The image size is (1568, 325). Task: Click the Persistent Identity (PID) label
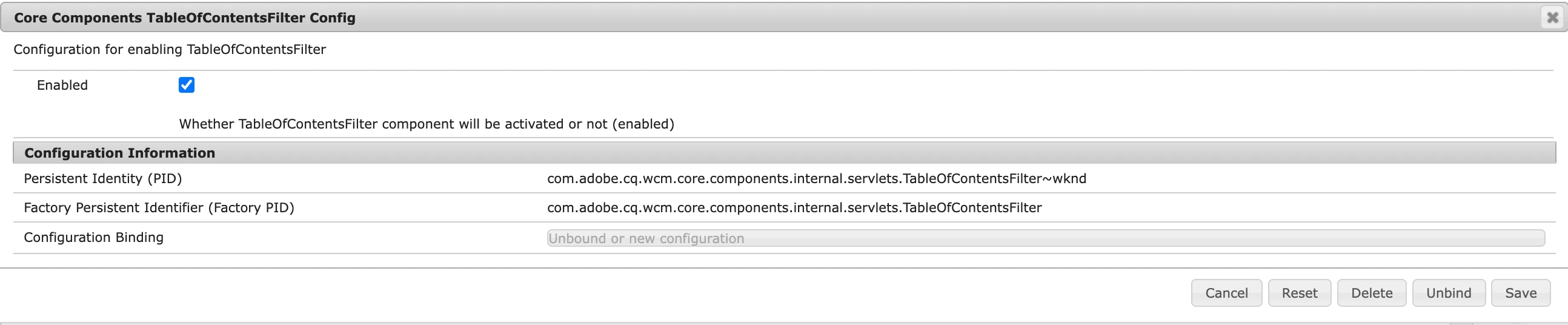coord(102,178)
